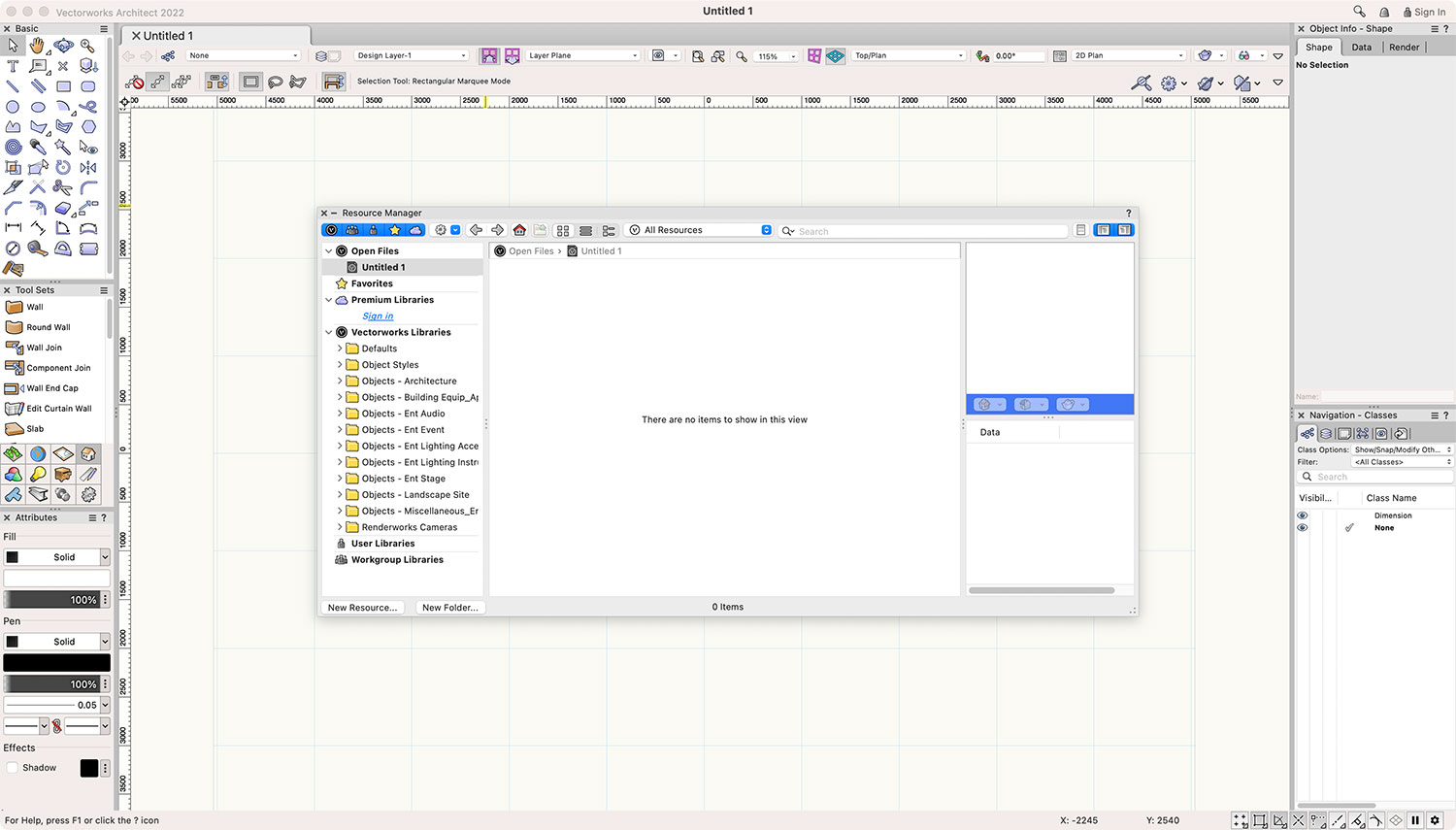Open the All Resources dropdown
The height and width of the screenshot is (830, 1456).
tap(697, 230)
